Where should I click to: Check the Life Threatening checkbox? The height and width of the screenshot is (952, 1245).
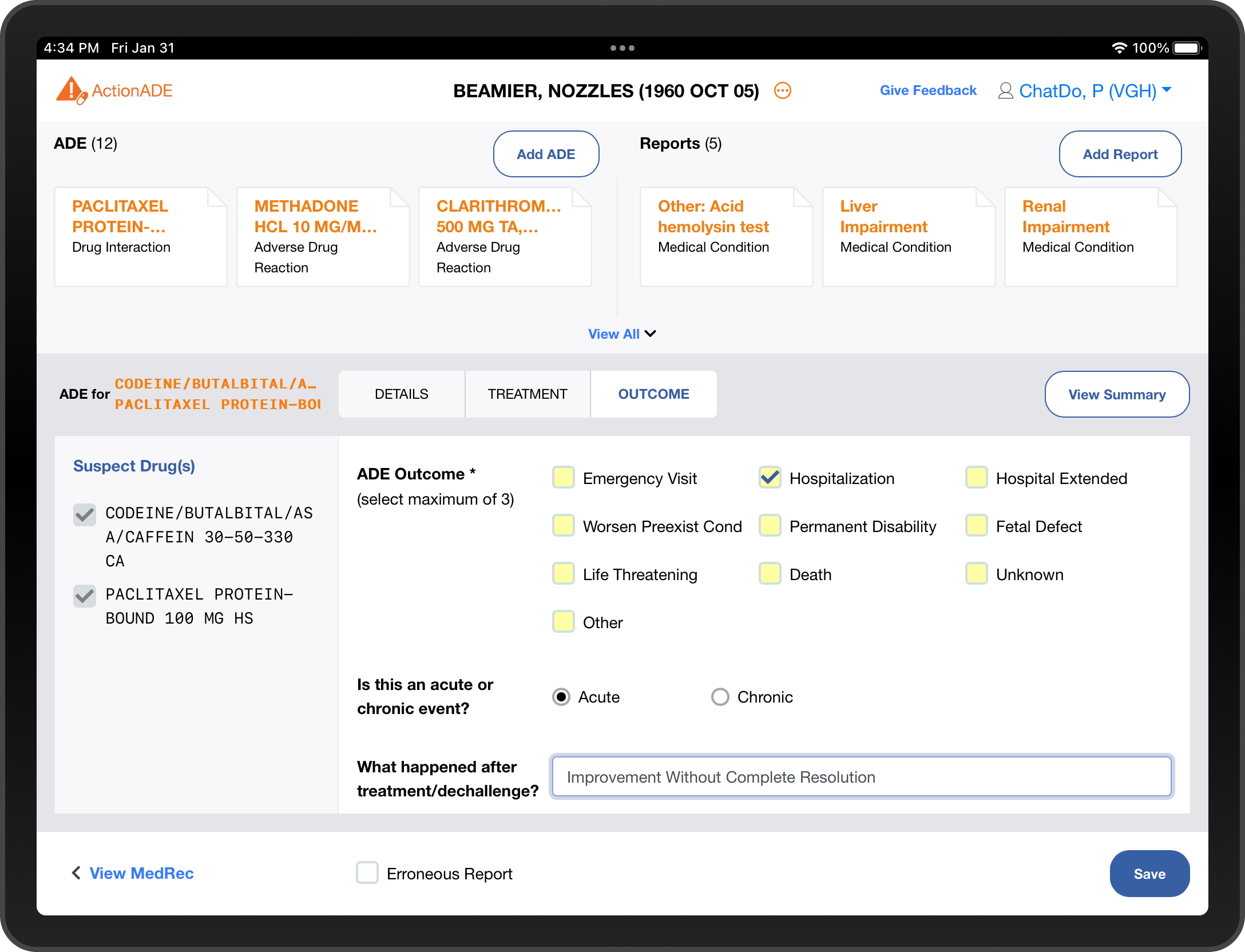coord(564,573)
